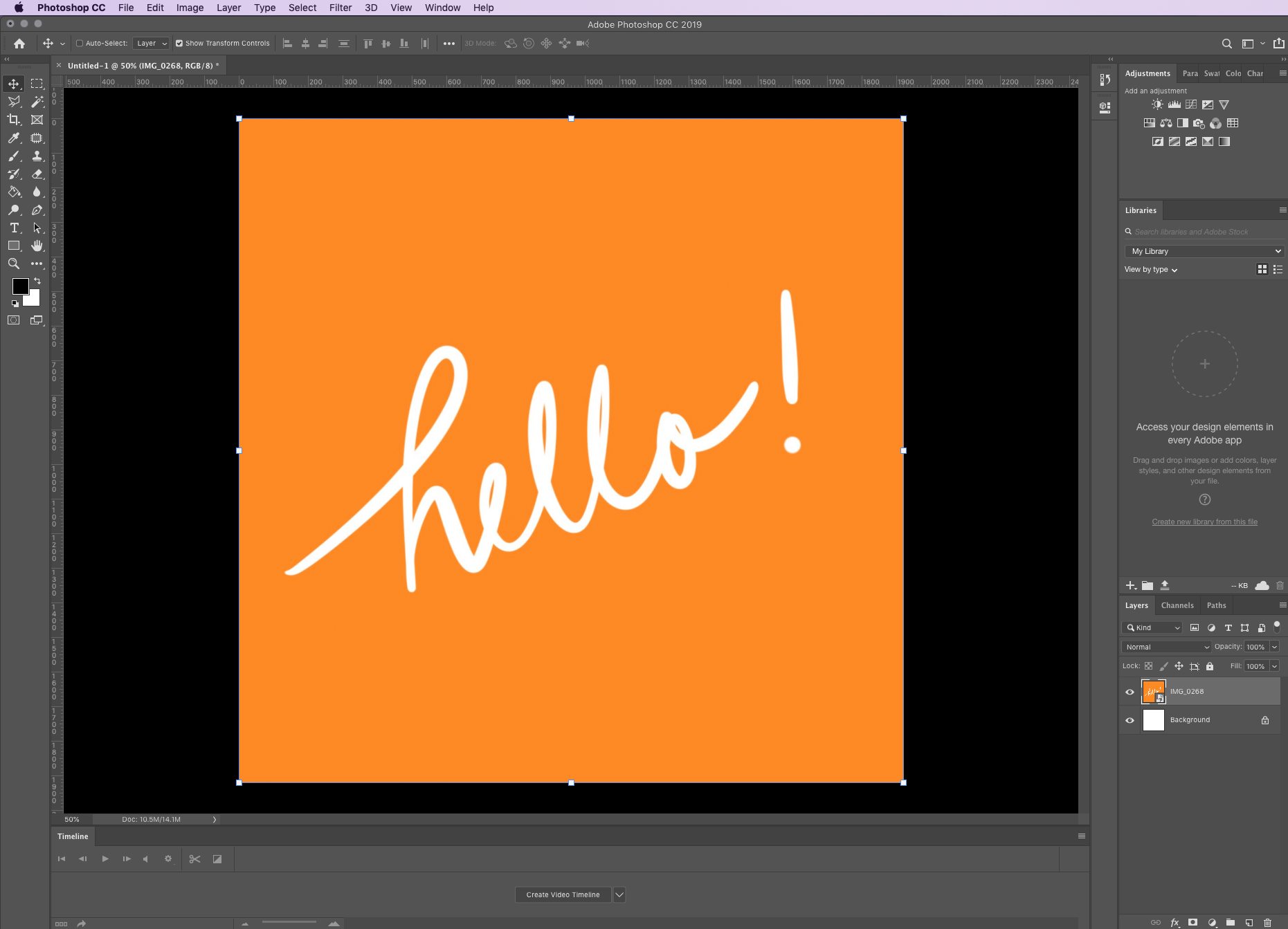1288x929 pixels.
Task: Select the Horizontal Type tool
Action: pyautogui.click(x=13, y=228)
